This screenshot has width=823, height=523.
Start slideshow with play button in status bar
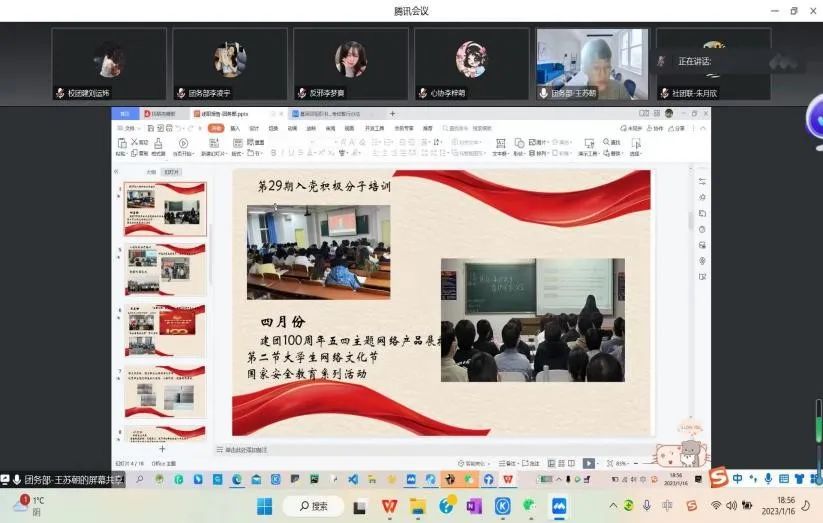tap(588, 463)
